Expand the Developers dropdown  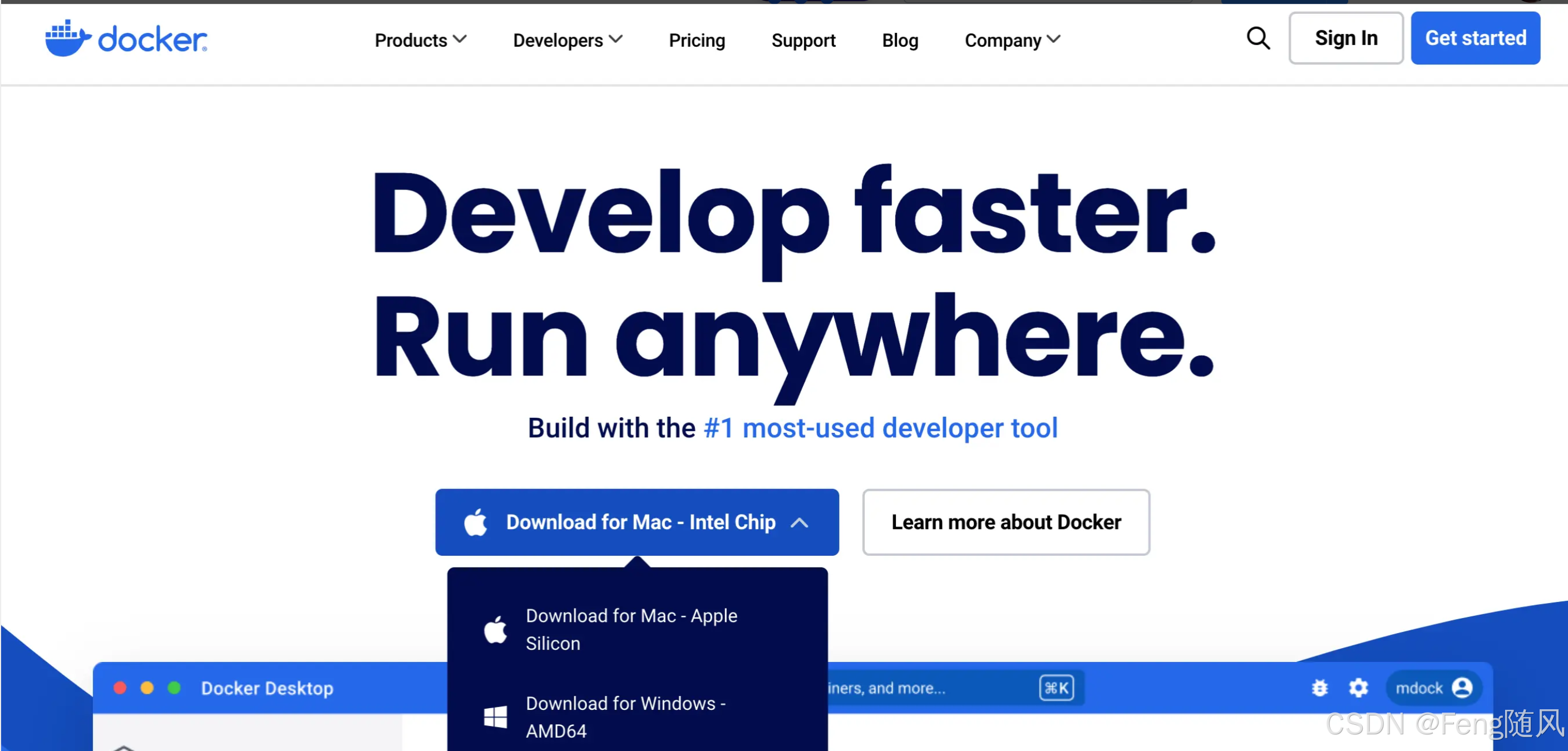click(568, 40)
